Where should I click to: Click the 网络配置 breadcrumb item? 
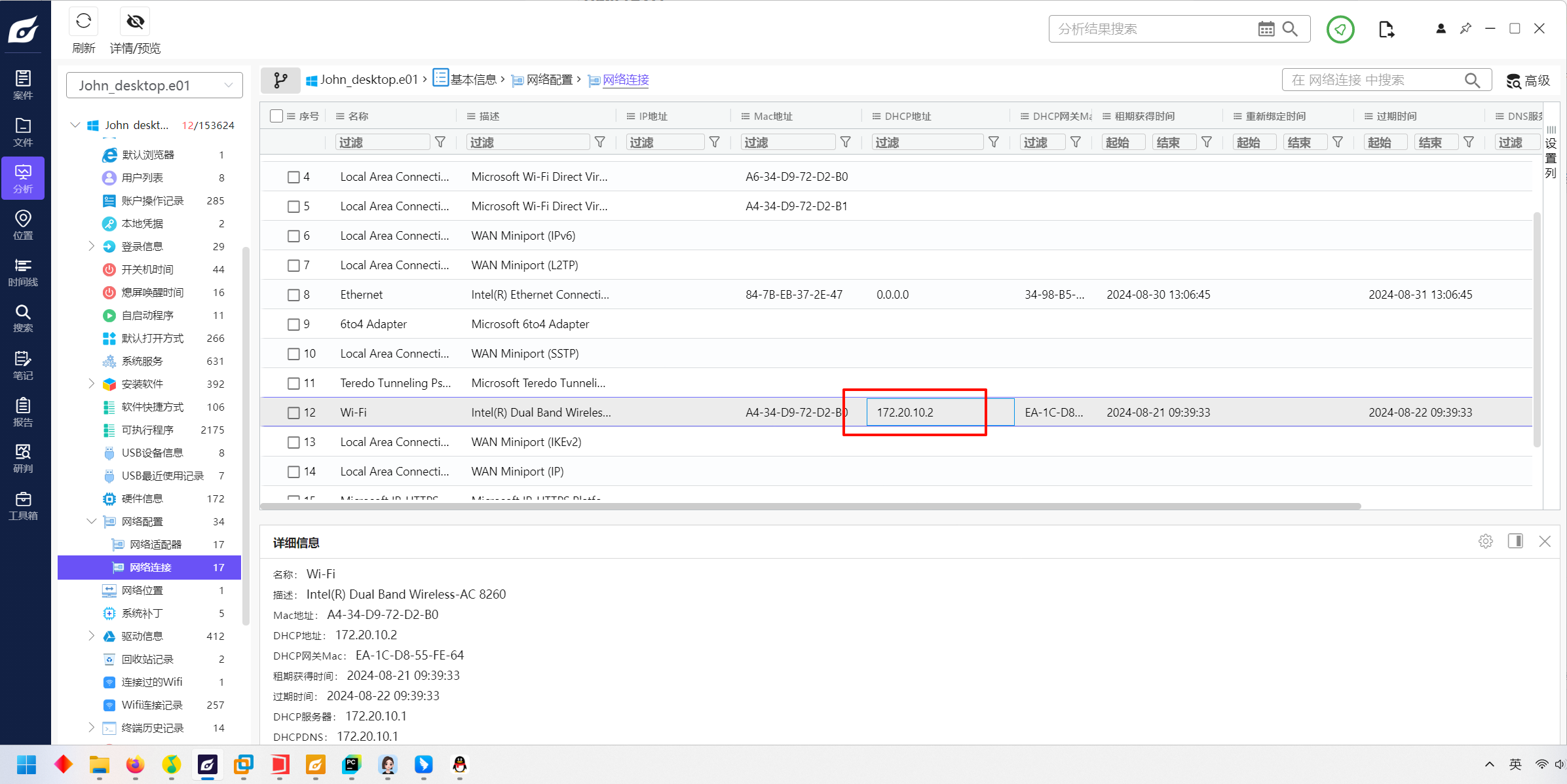click(549, 80)
